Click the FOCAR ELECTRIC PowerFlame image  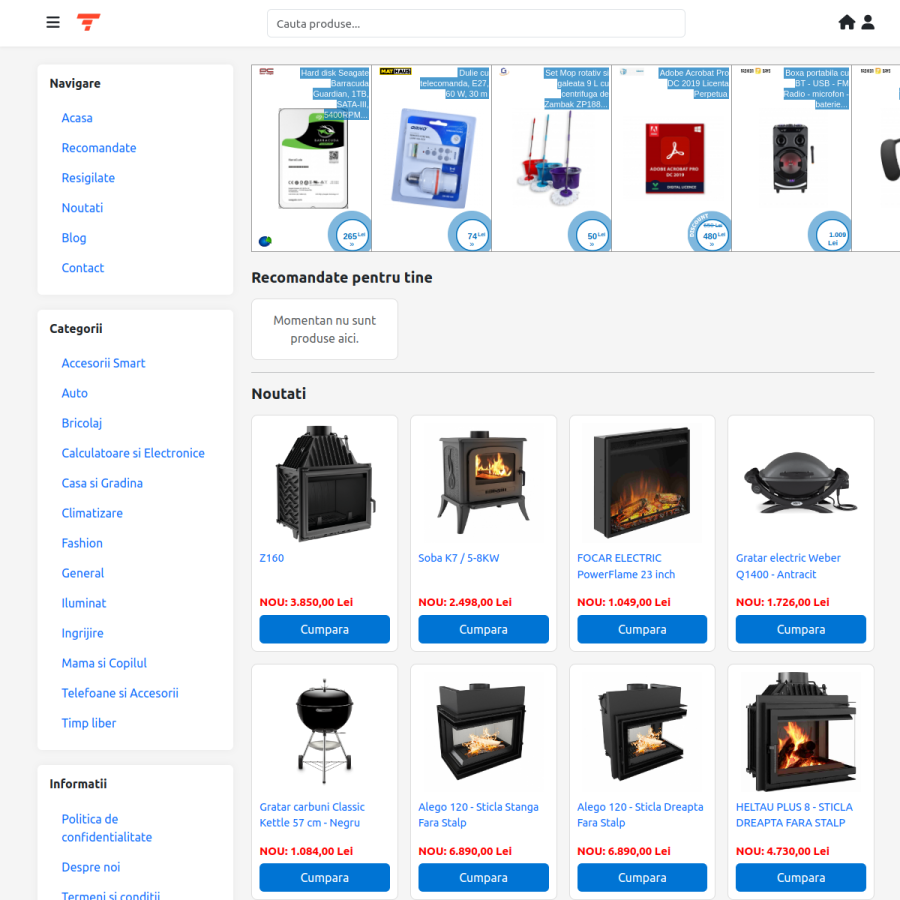tap(642, 483)
